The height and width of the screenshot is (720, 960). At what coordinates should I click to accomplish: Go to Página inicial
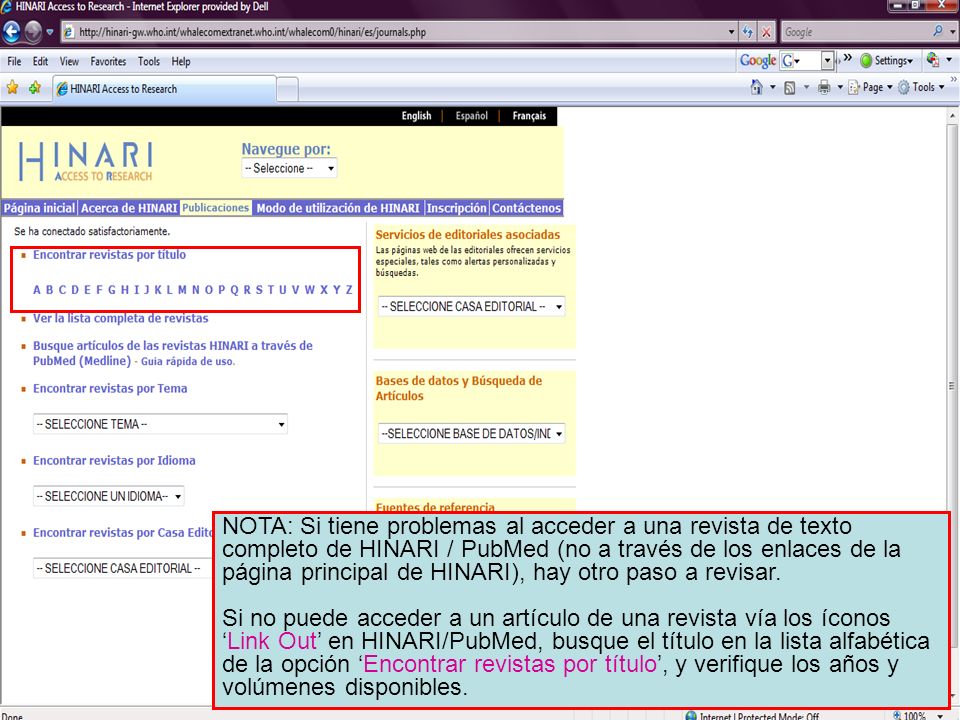coord(39,208)
